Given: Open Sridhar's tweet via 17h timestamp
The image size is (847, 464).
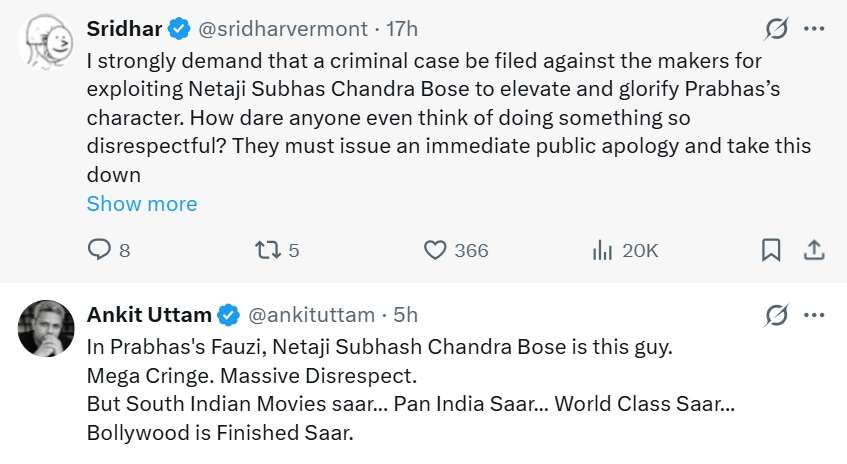Looking at the screenshot, I should click(402, 29).
